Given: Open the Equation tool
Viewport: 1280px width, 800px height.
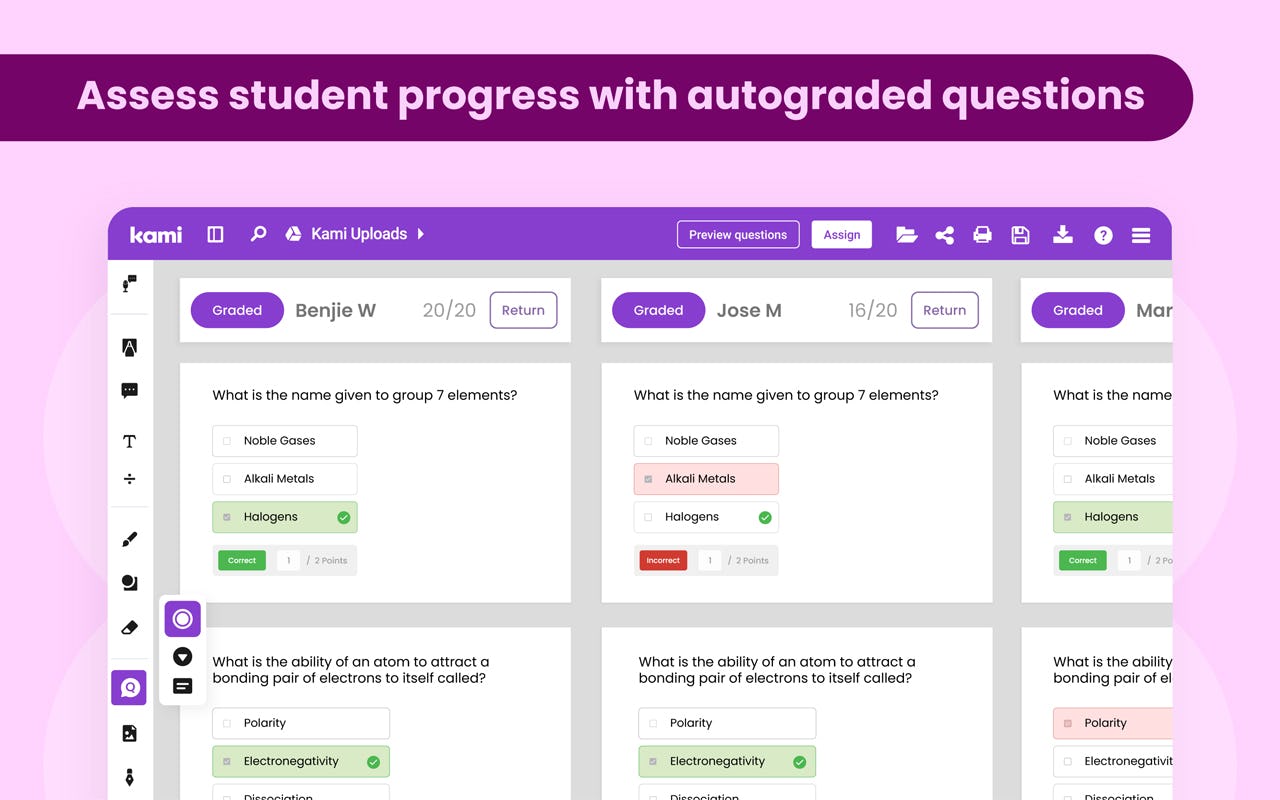Looking at the screenshot, I should coord(129,479).
